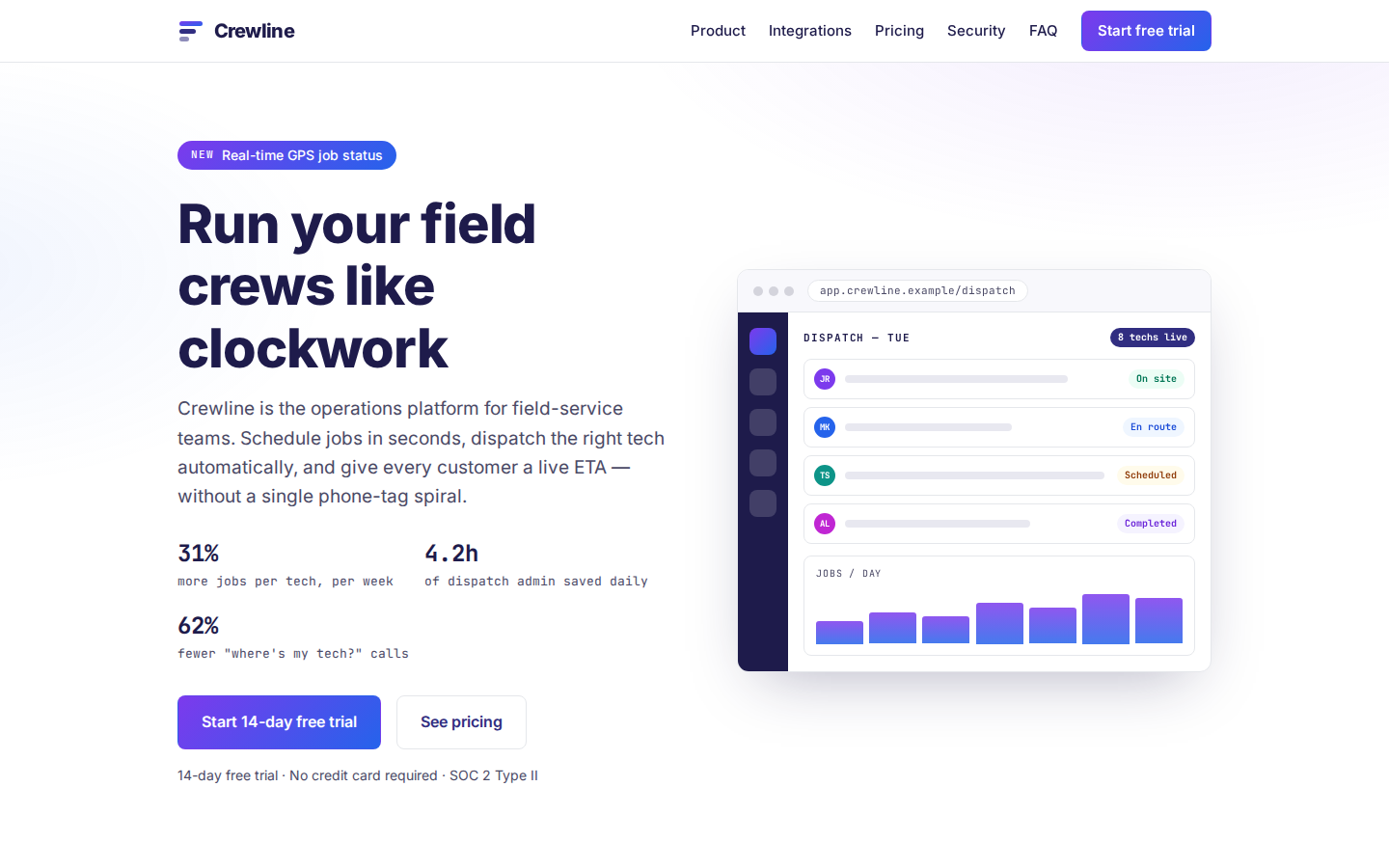Viewport: 1389px width, 868px height.
Task: Click the TS avatar in dispatch list
Action: (x=825, y=475)
